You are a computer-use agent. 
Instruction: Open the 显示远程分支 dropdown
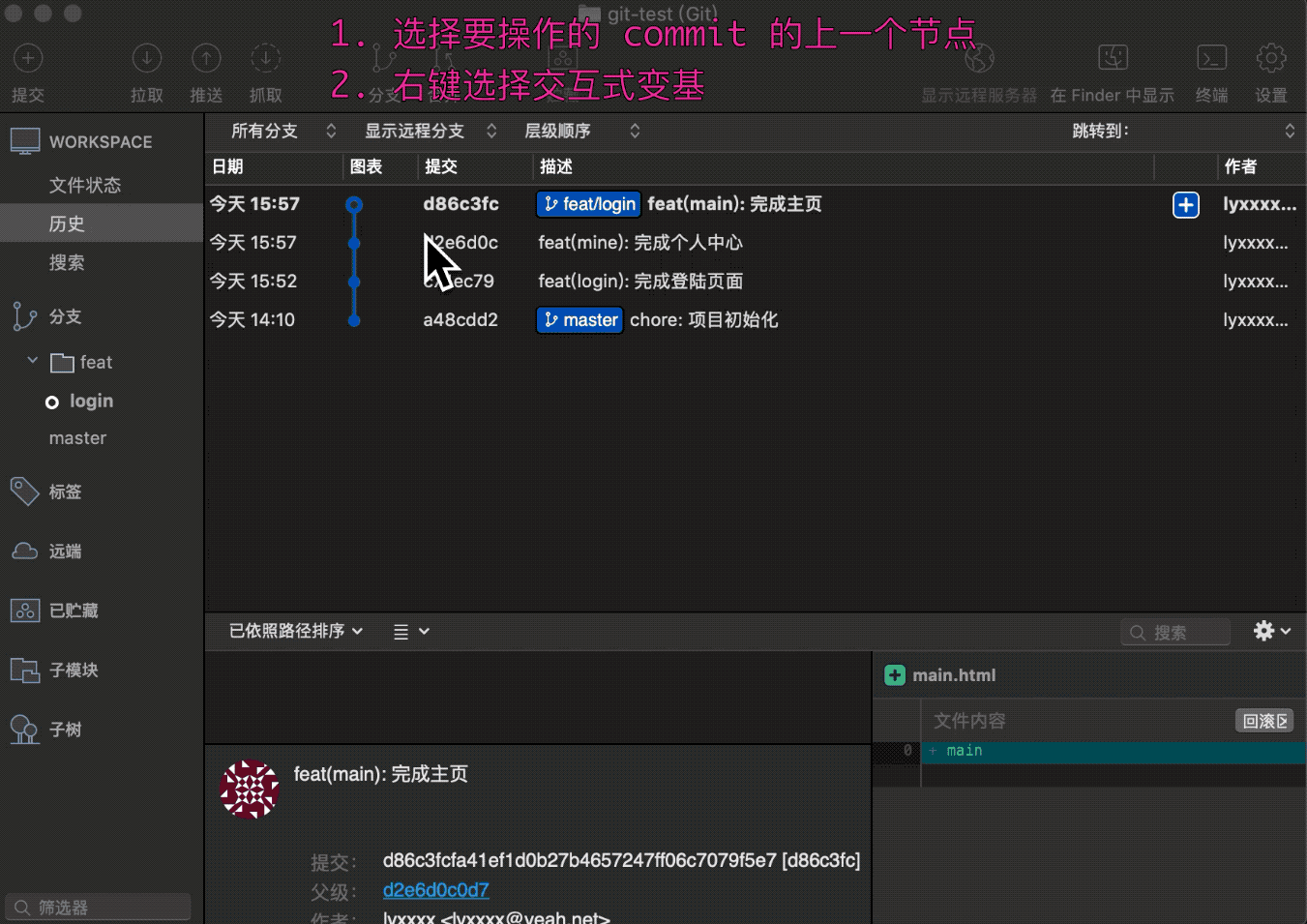[x=431, y=132]
